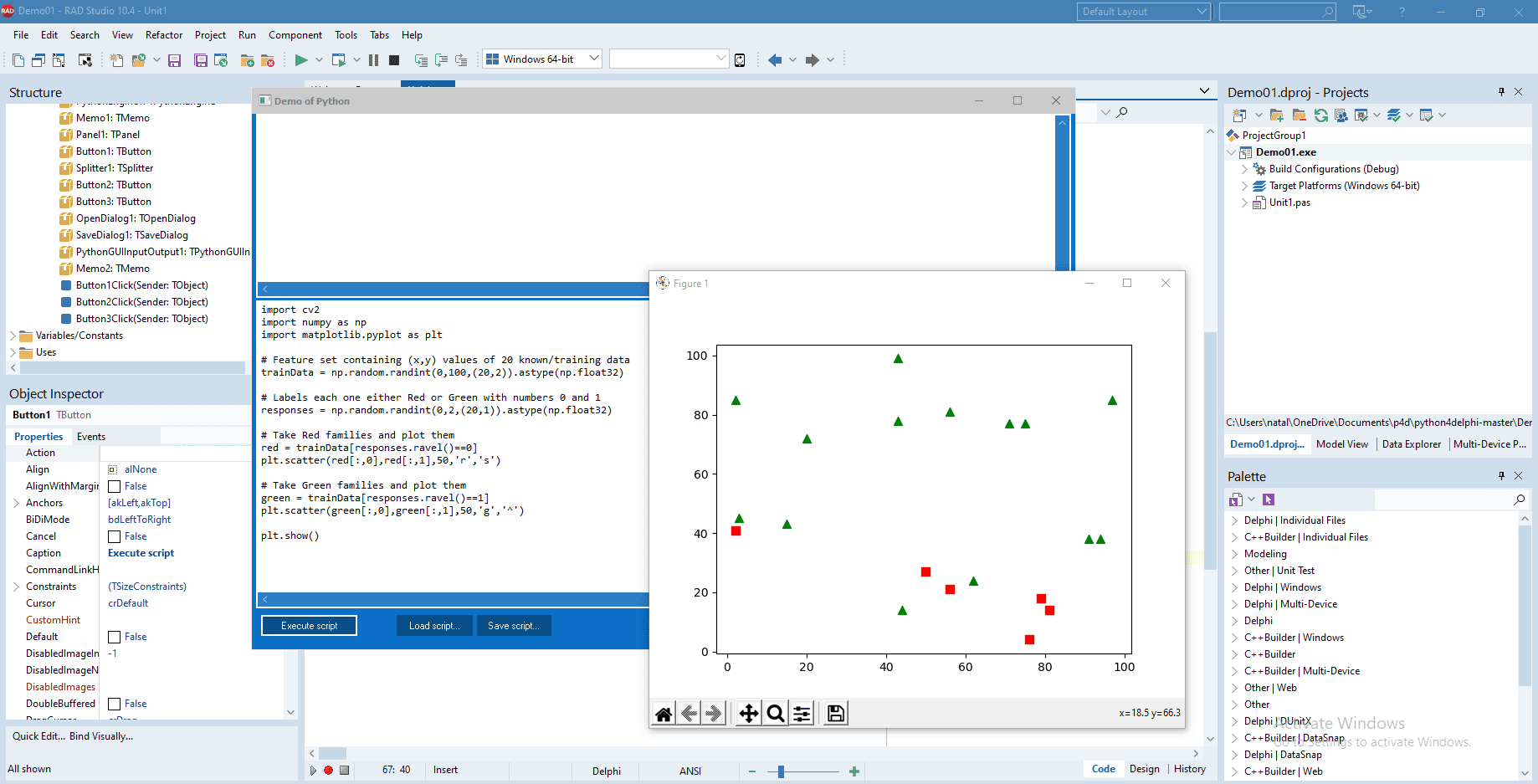This screenshot has height=784, width=1538.
Task: Expand the Variables/Constants node in Structure
Action: point(13,336)
